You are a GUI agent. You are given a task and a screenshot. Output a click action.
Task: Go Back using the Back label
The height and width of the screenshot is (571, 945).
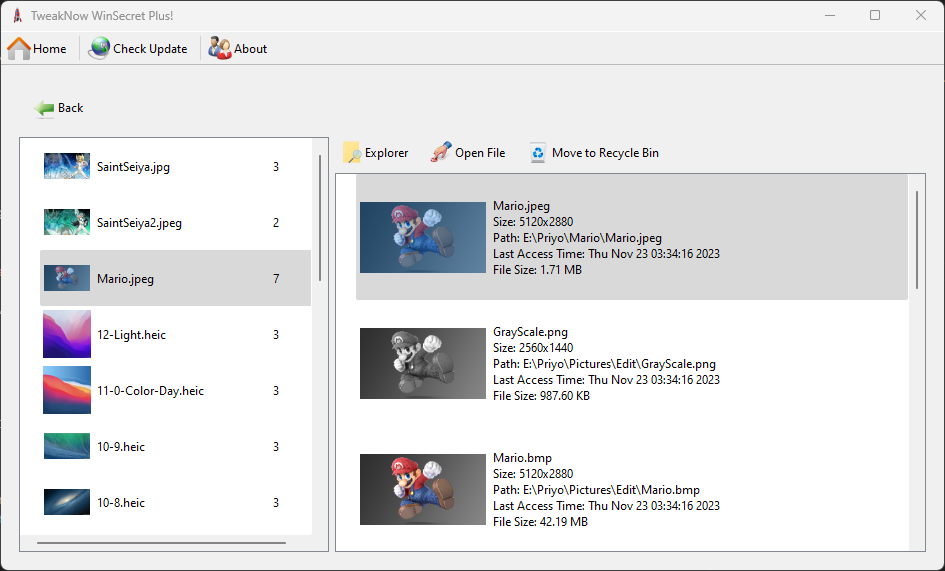(71, 108)
